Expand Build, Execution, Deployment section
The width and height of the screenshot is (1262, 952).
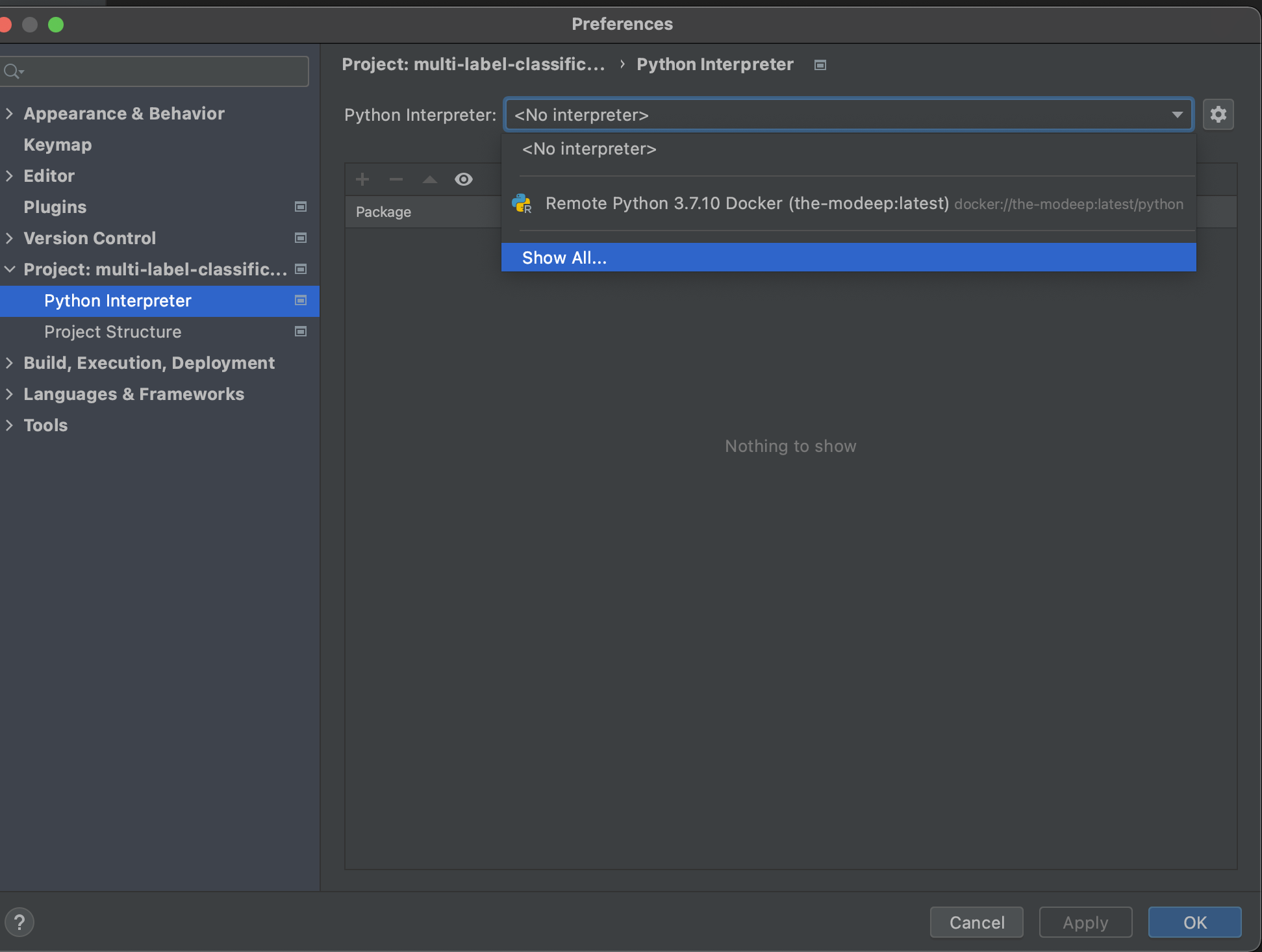pyautogui.click(x=10, y=363)
